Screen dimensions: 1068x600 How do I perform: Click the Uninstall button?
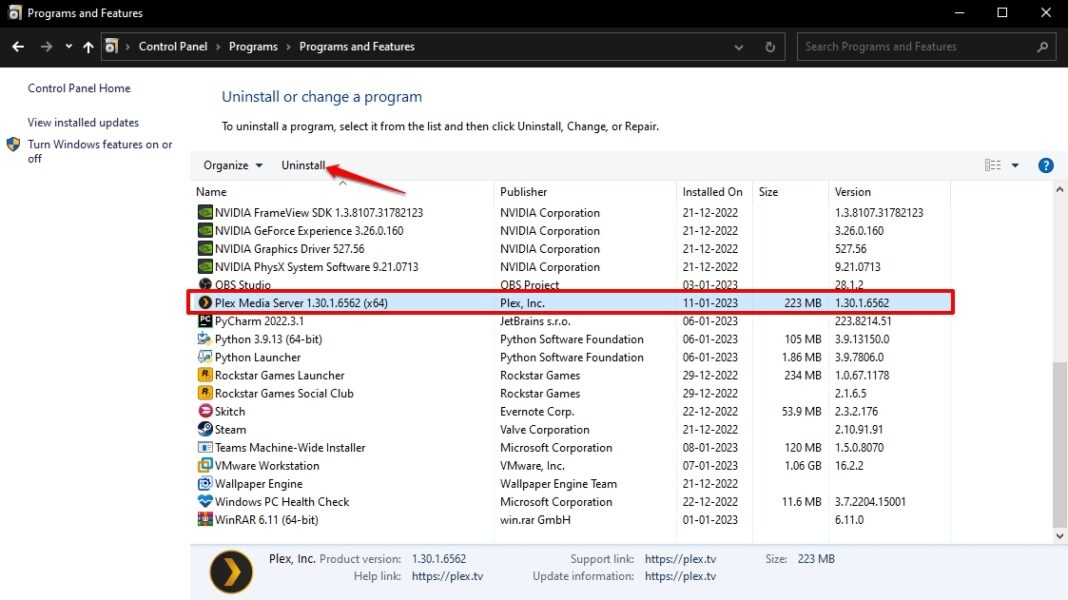pyautogui.click(x=303, y=165)
